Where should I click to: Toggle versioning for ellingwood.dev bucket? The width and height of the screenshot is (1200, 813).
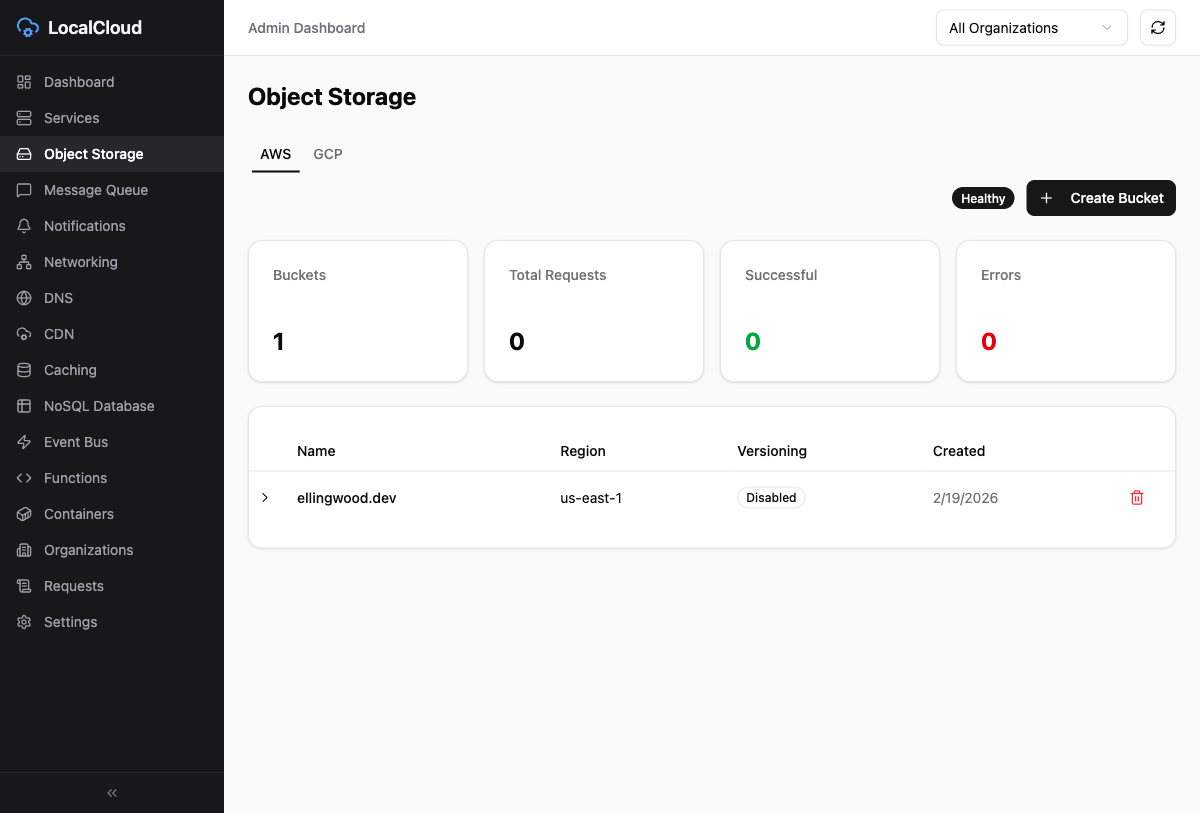point(771,497)
